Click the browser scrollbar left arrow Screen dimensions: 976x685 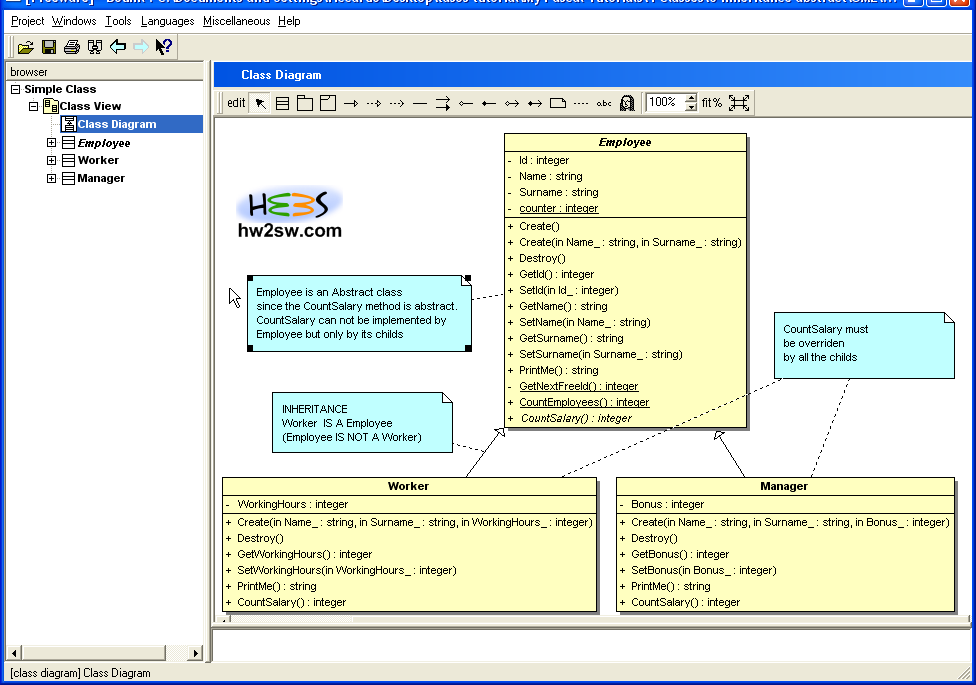(14, 653)
